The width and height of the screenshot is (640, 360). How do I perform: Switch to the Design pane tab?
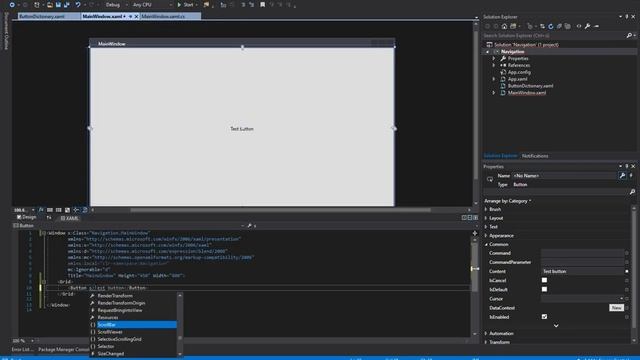pos(27,218)
